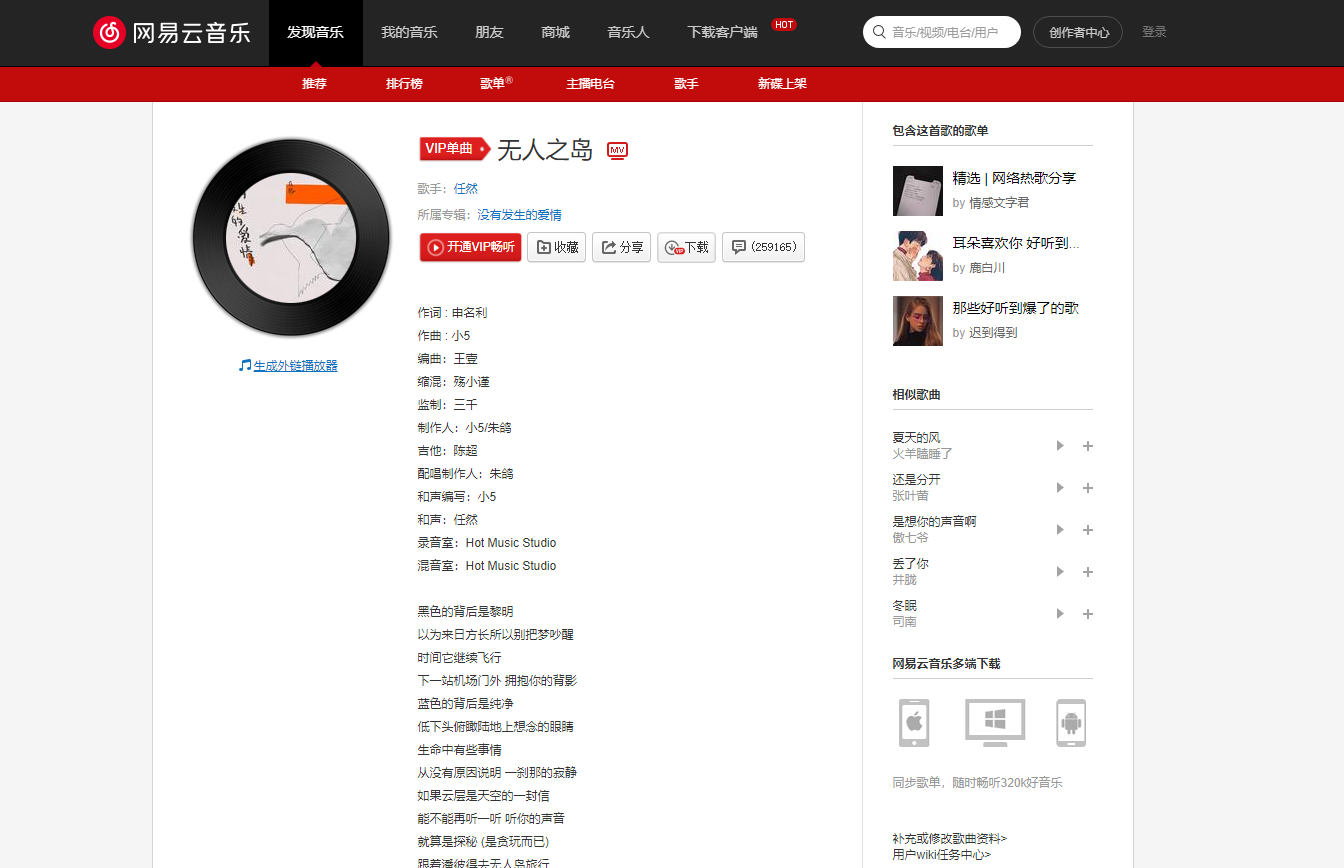Add 冬眠 with plus icon
Viewport: 1344px width, 868px height.
1088,614
